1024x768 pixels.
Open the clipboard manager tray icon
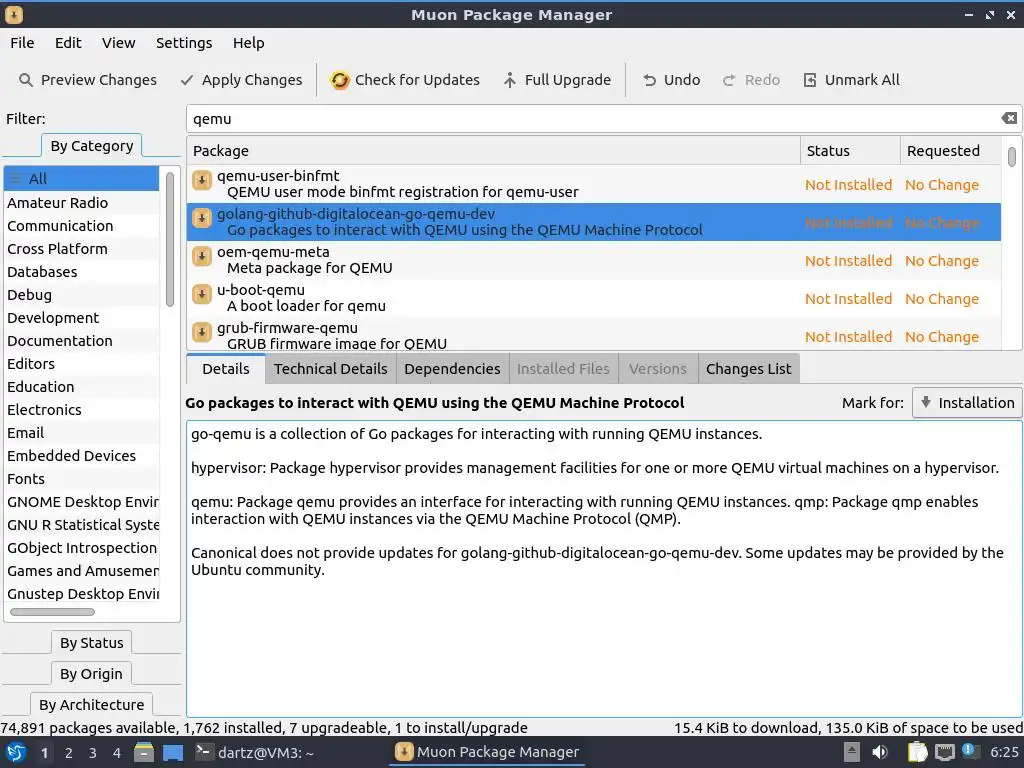tap(918, 752)
